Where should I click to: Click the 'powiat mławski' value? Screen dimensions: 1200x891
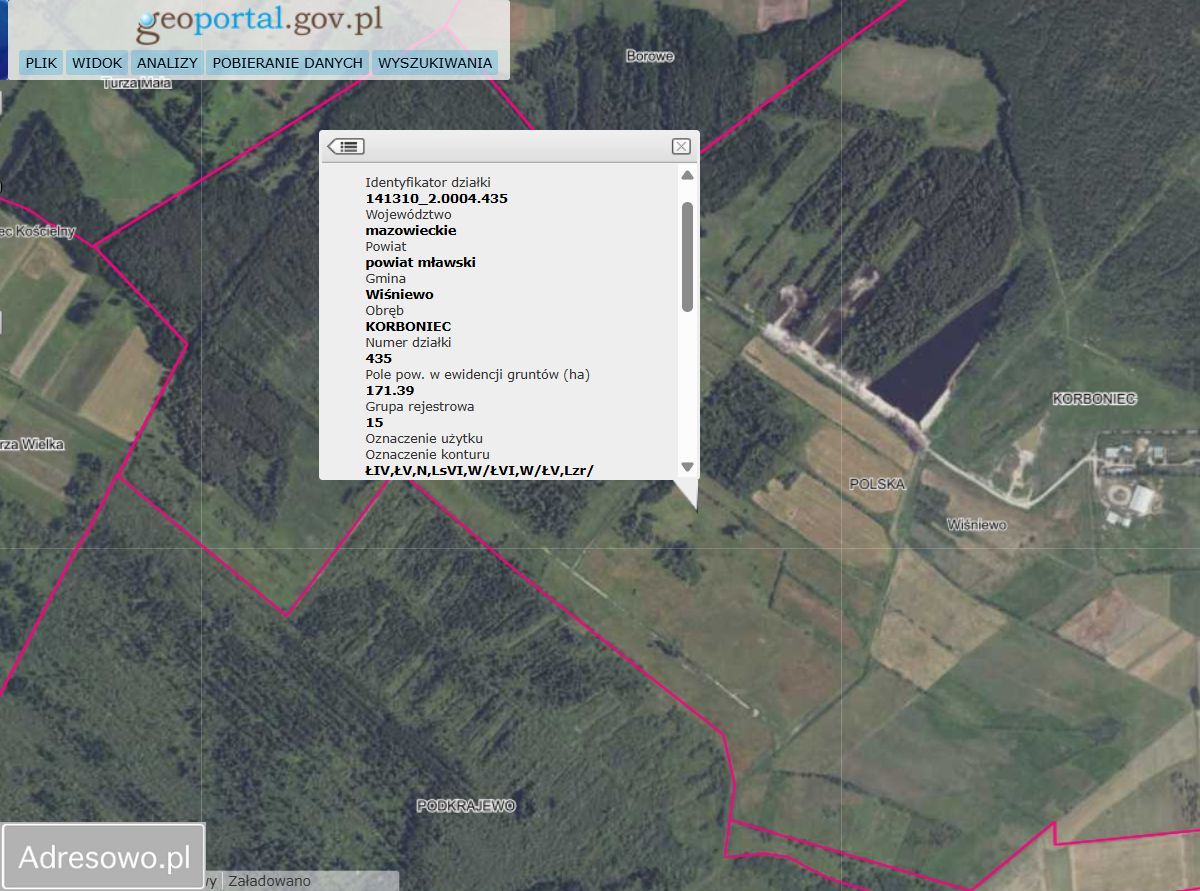(421, 262)
